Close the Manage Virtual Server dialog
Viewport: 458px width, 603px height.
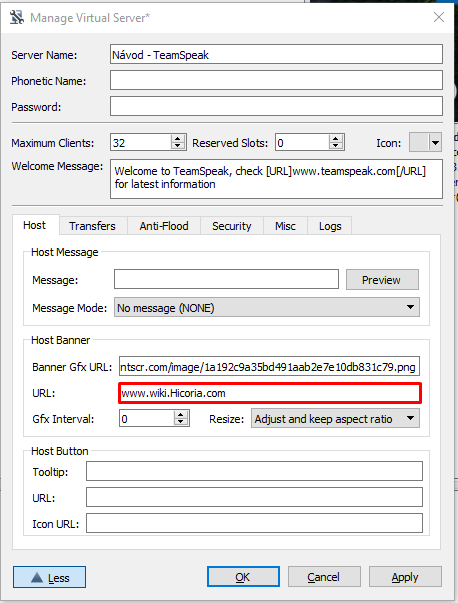(439, 17)
